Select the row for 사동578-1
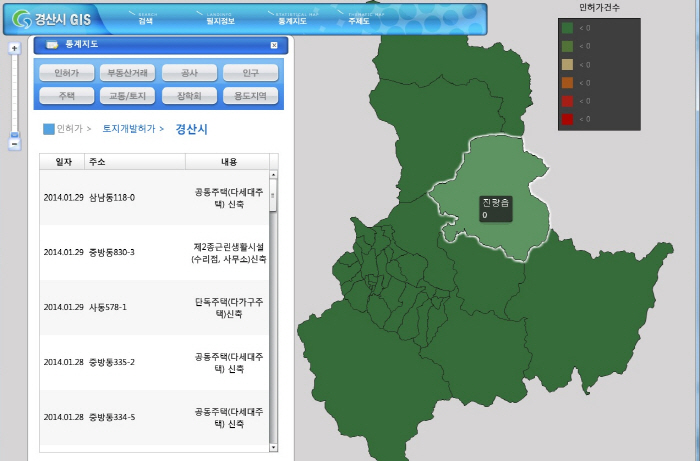The width and height of the screenshot is (700, 461). [154, 307]
